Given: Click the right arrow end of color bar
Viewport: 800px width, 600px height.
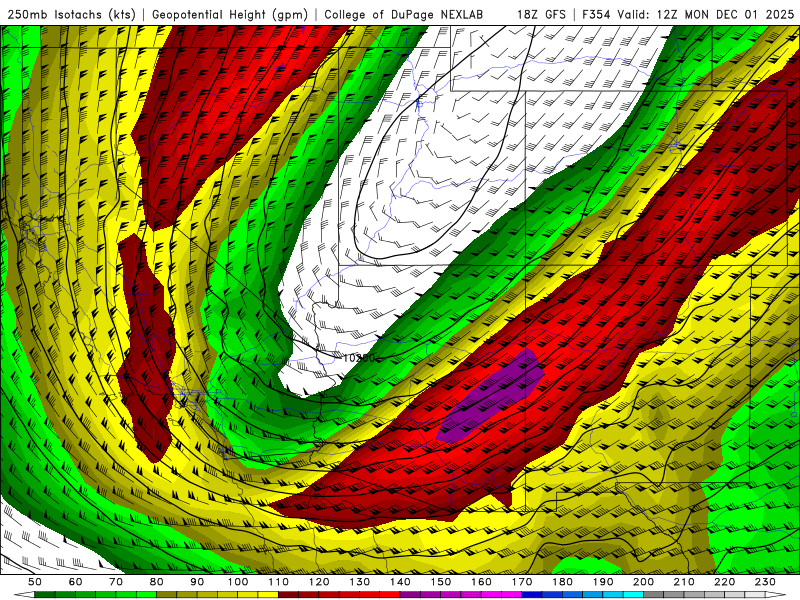Looking at the screenshot, I should point(776,594).
